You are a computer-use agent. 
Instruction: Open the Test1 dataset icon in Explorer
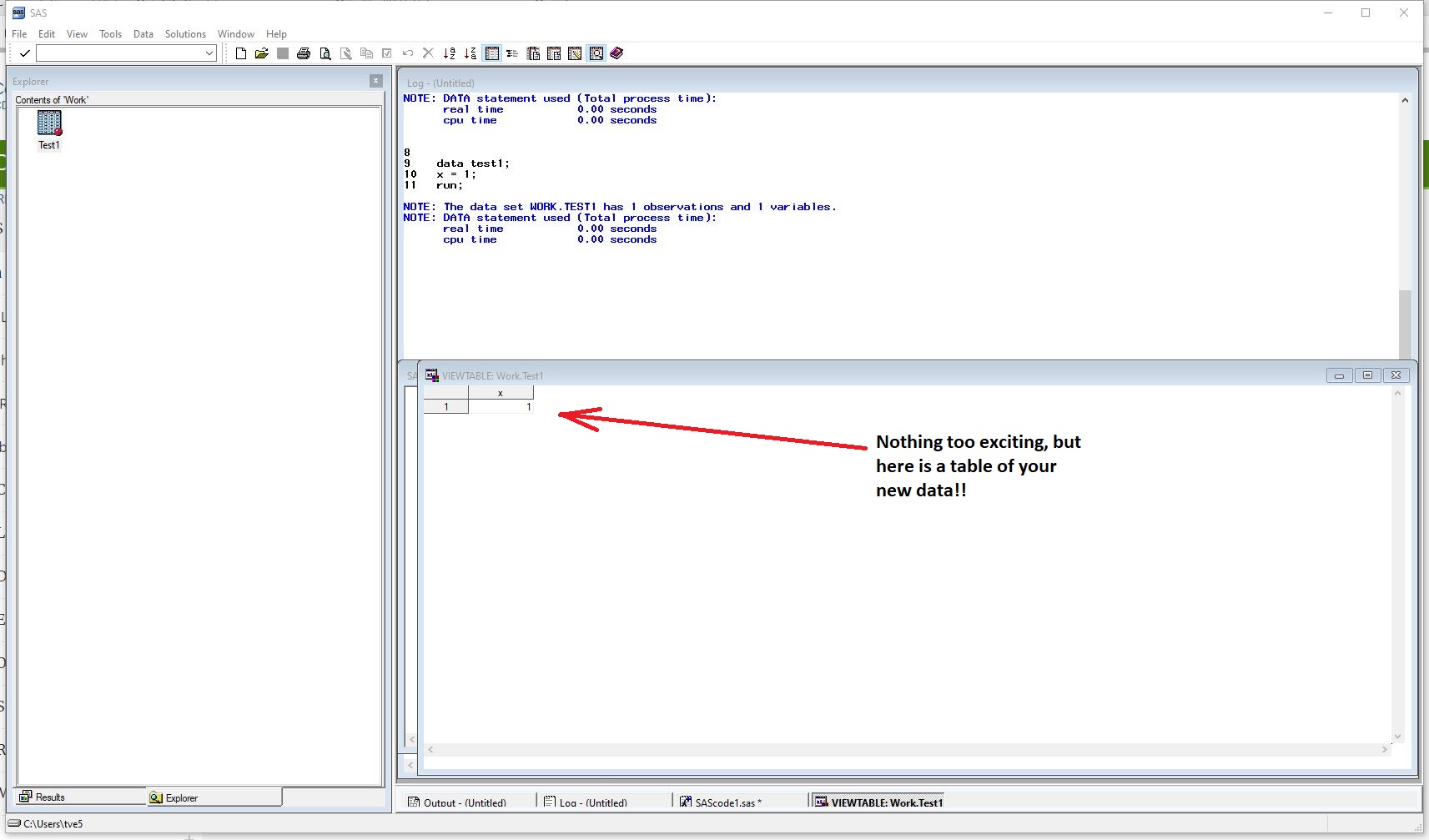pyautogui.click(x=49, y=124)
